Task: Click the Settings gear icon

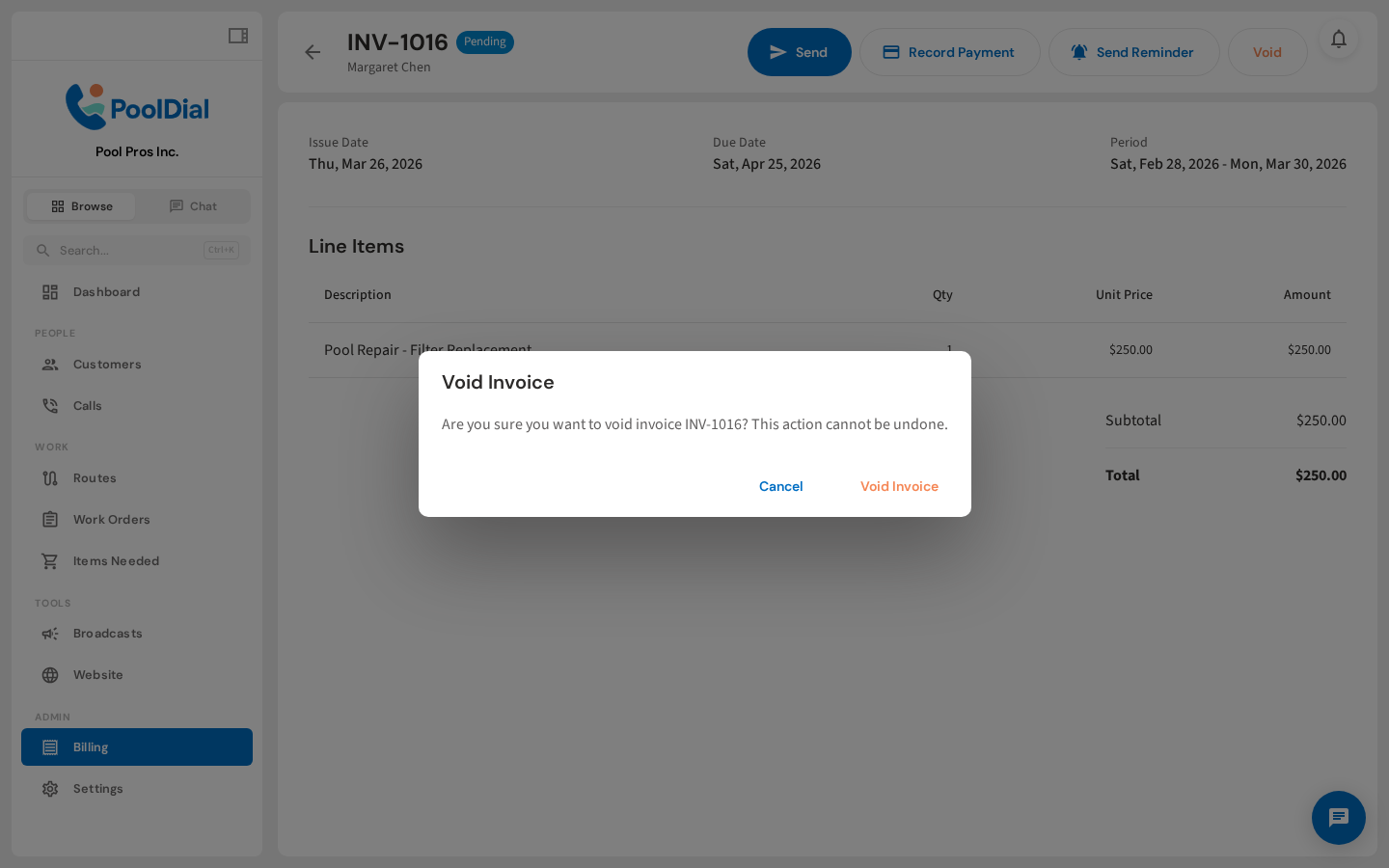Action: 50,789
